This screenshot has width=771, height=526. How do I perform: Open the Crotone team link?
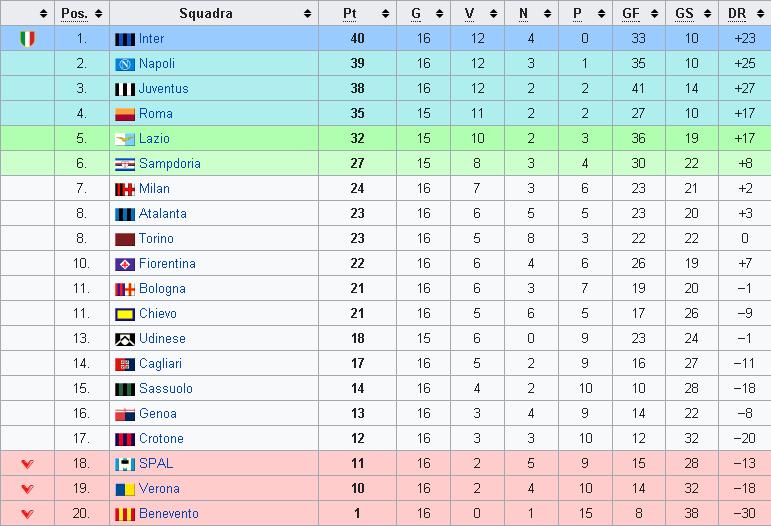pyautogui.click(x=161, y=438)
